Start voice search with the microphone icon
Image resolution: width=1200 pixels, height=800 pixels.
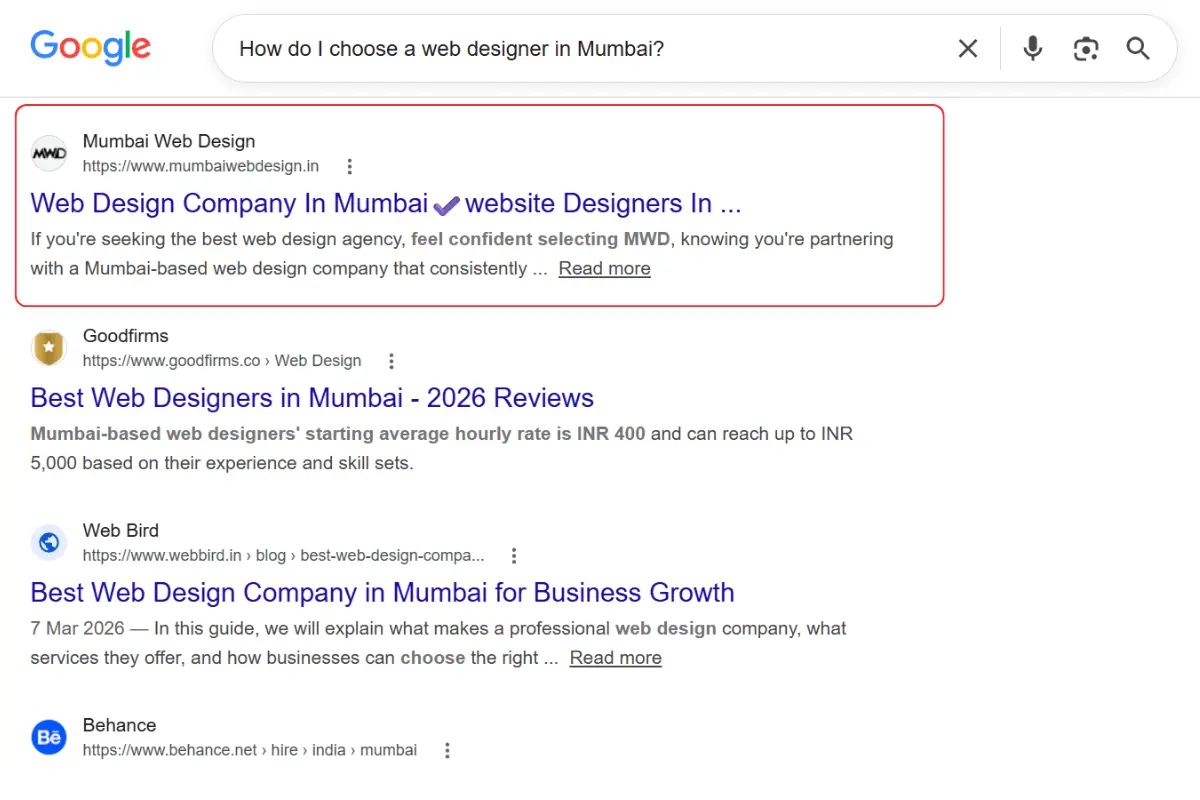[1033, 48]
